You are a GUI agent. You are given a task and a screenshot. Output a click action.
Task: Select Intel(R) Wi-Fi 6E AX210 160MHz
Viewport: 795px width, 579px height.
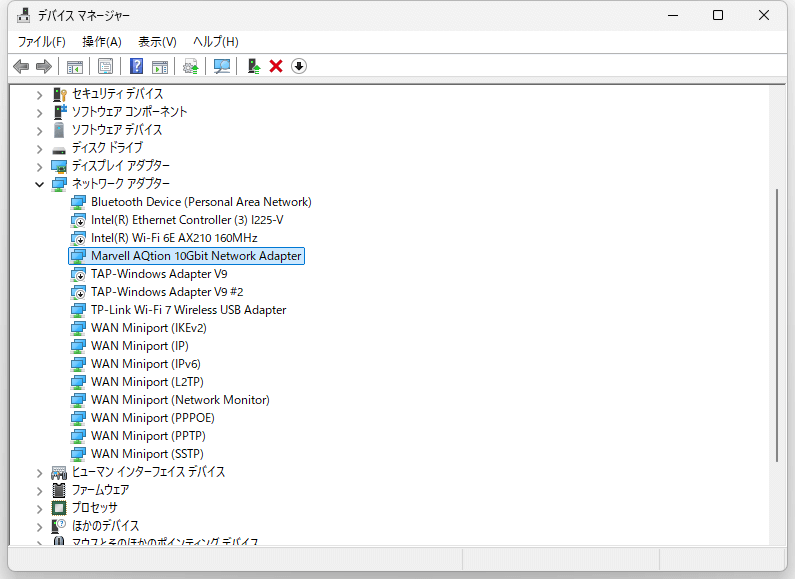174,238
